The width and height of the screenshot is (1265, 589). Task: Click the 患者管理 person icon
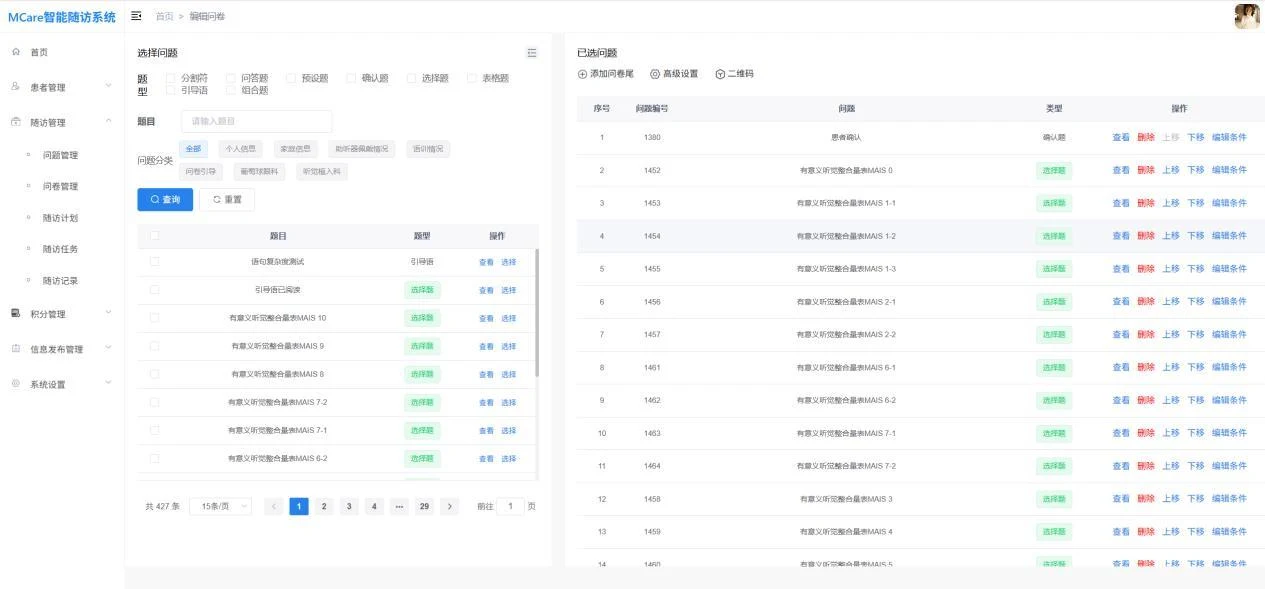(x=16, y=87)
